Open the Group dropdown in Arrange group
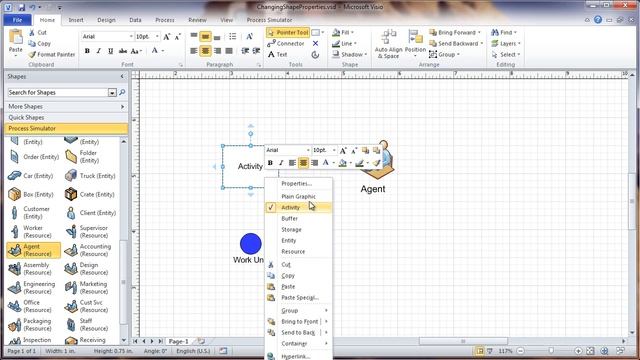640x360 pixels. click(444, 54)
